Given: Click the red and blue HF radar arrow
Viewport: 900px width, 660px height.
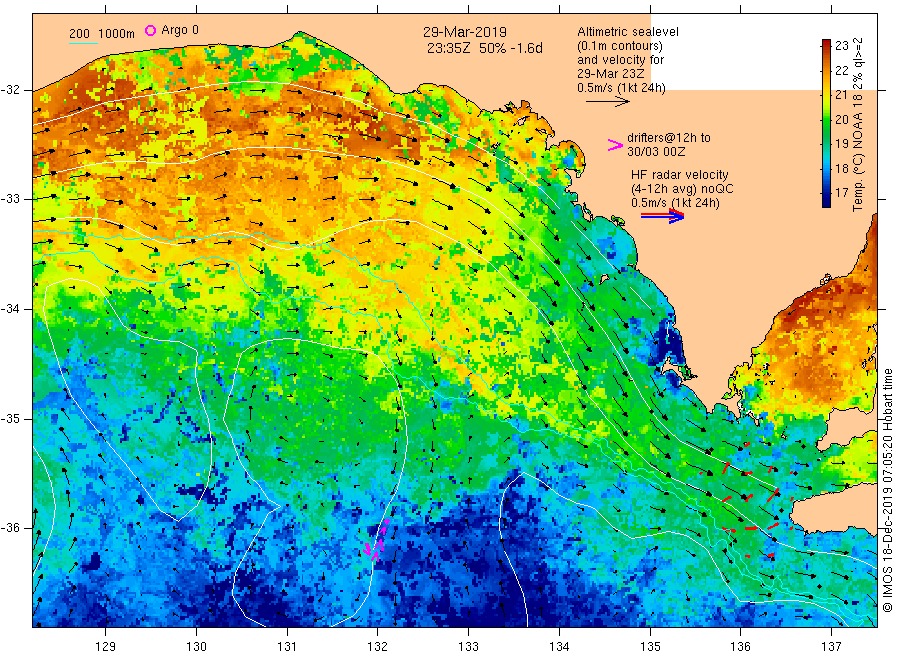Looking at the screenshot, I should (663, 216).
